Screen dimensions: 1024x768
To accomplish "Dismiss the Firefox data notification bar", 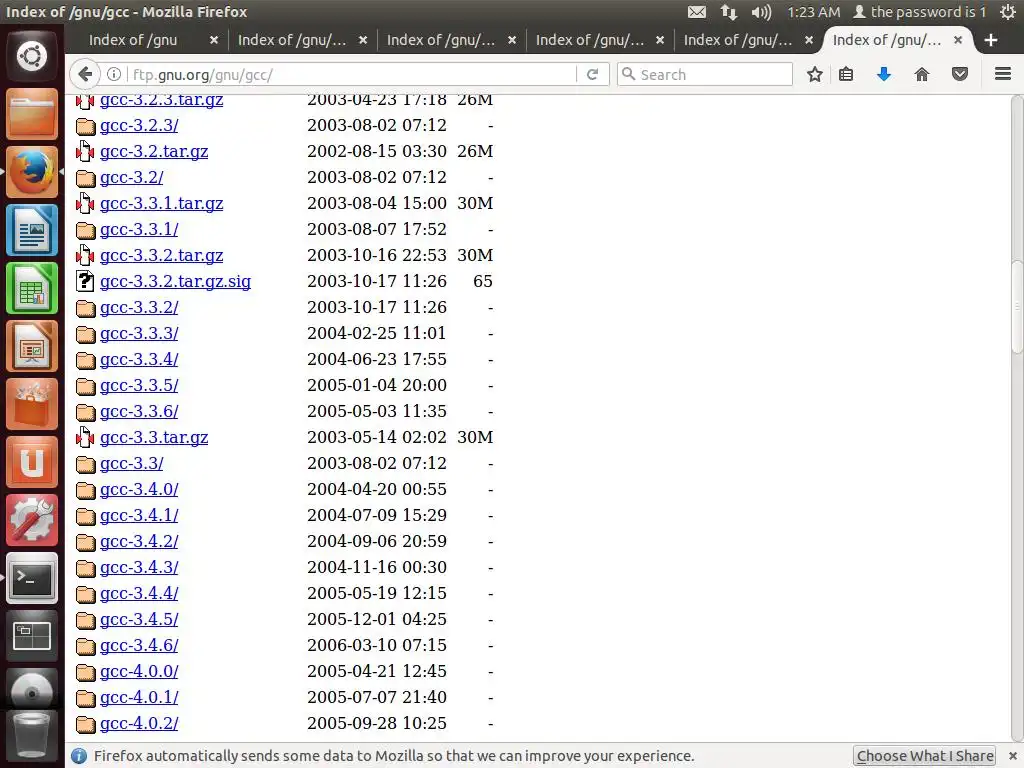I will 1012,756.
